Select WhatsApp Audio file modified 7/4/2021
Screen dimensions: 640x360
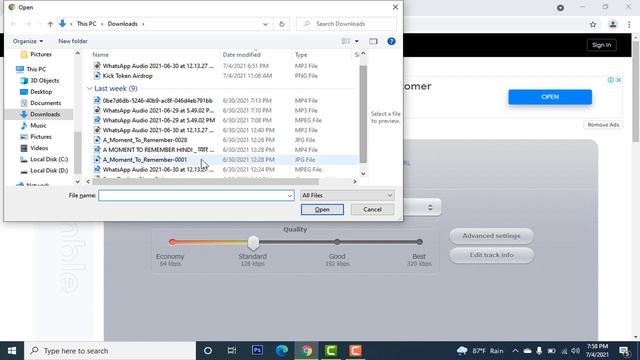coord(158,66)
